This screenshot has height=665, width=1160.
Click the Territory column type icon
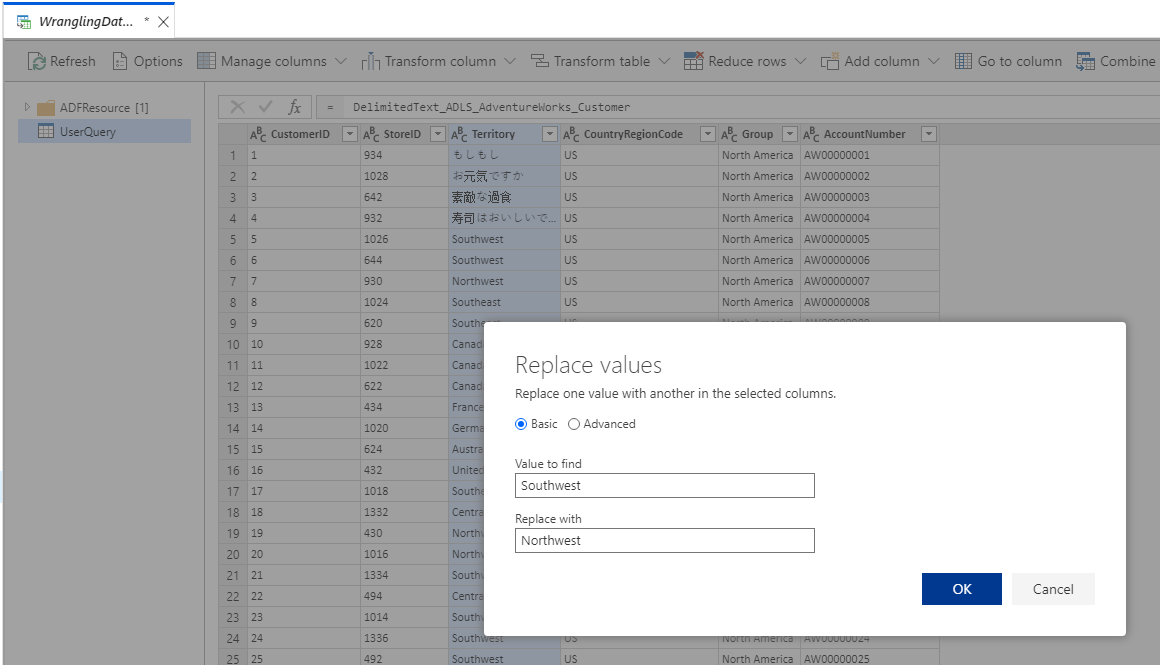pos(459,134)
